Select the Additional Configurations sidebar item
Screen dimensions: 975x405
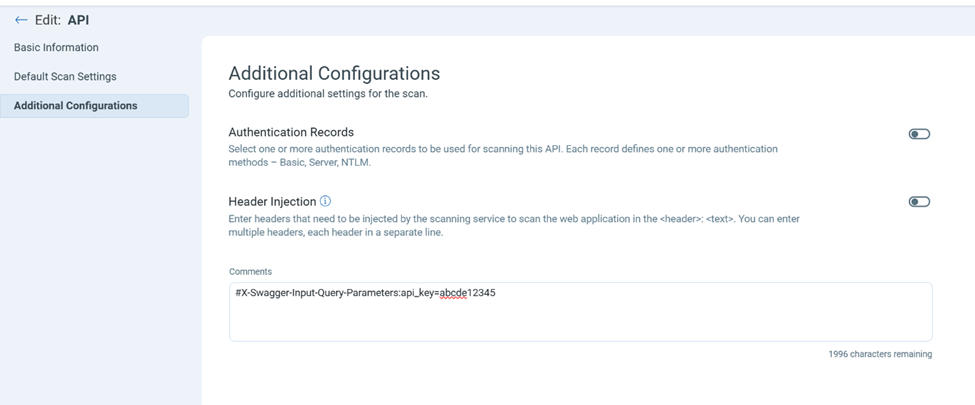95,106
